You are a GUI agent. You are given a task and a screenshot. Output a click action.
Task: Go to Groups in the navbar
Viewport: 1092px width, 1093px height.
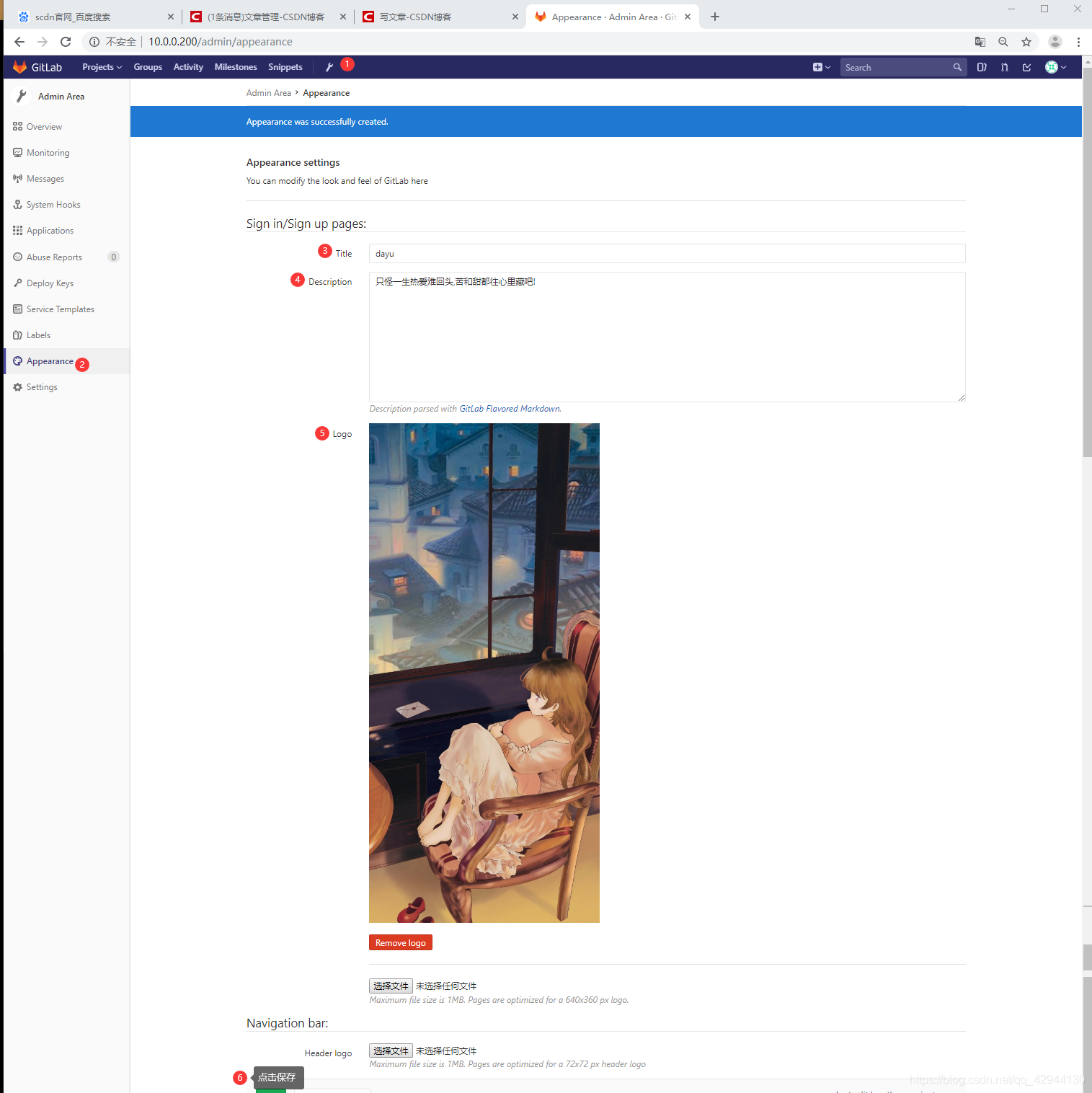point(148,67)
